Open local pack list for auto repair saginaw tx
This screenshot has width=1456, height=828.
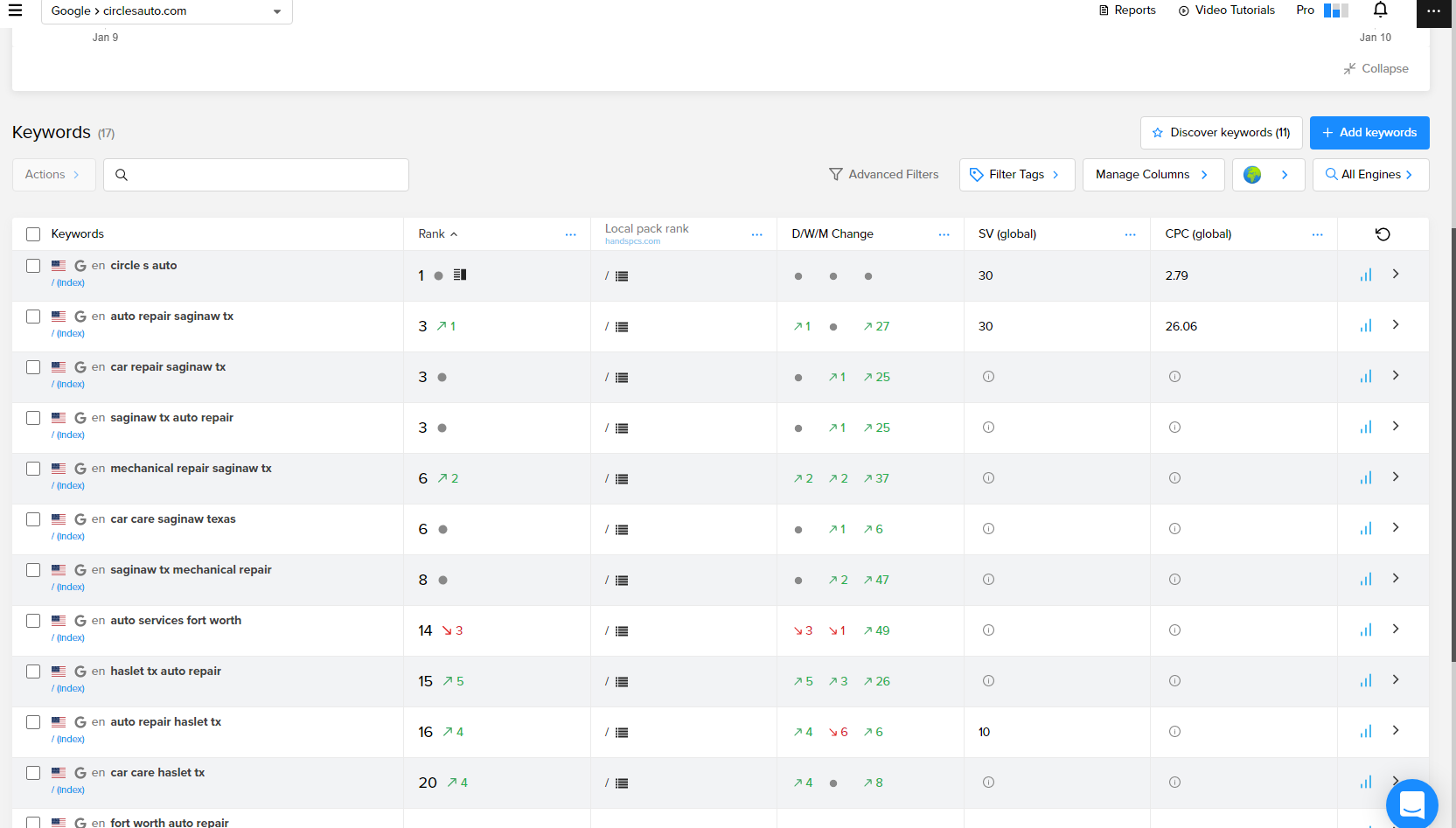click(622, 327)
